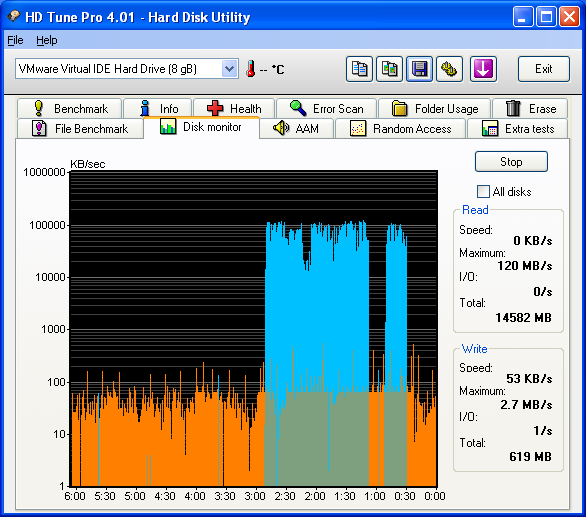Click the blue Info tab icon

click(145, 108)
